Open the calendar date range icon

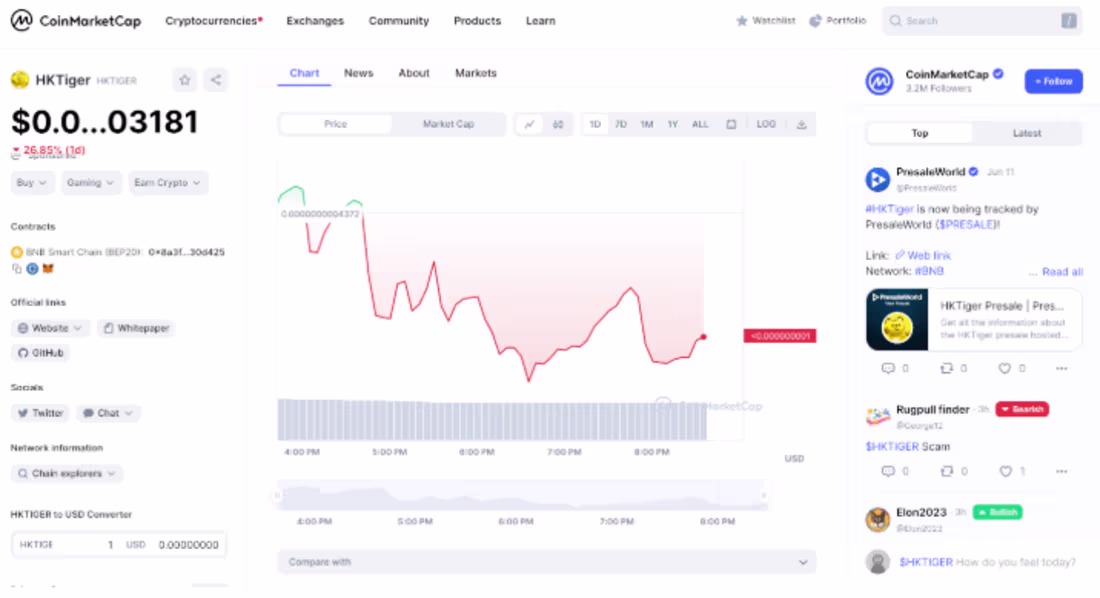coord(731,124)
